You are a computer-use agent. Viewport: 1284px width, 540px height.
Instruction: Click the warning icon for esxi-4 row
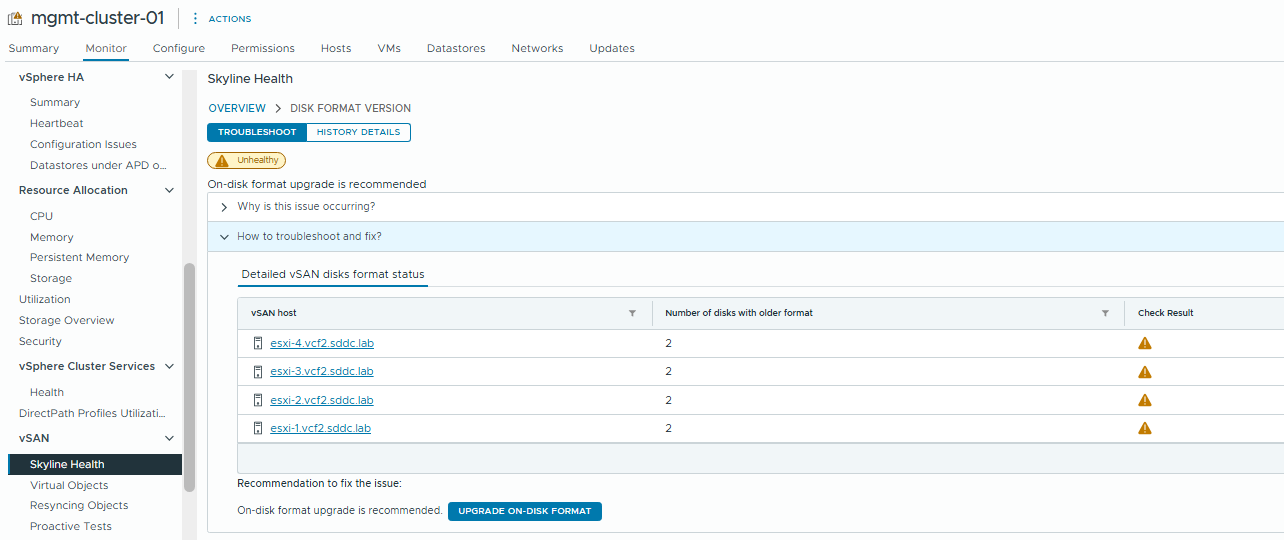[x=1145, y=343]
